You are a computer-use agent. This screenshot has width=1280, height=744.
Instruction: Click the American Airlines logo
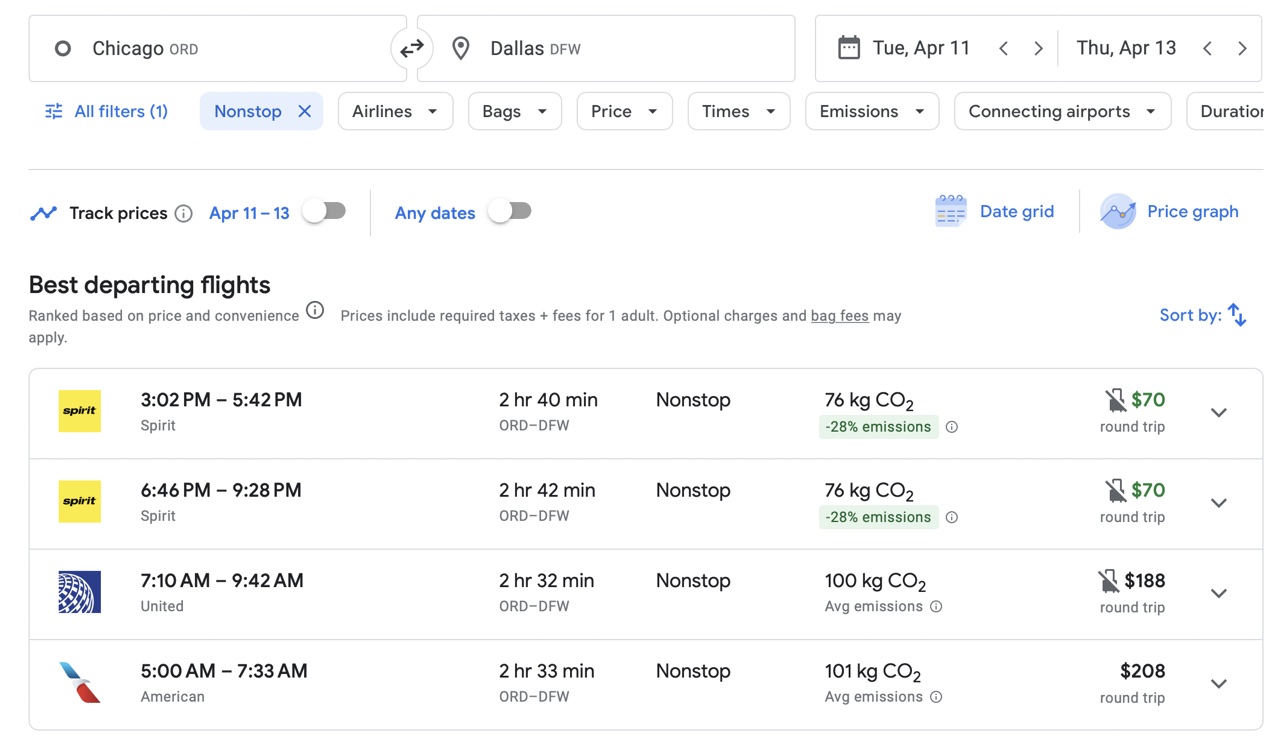coord(80,682)
